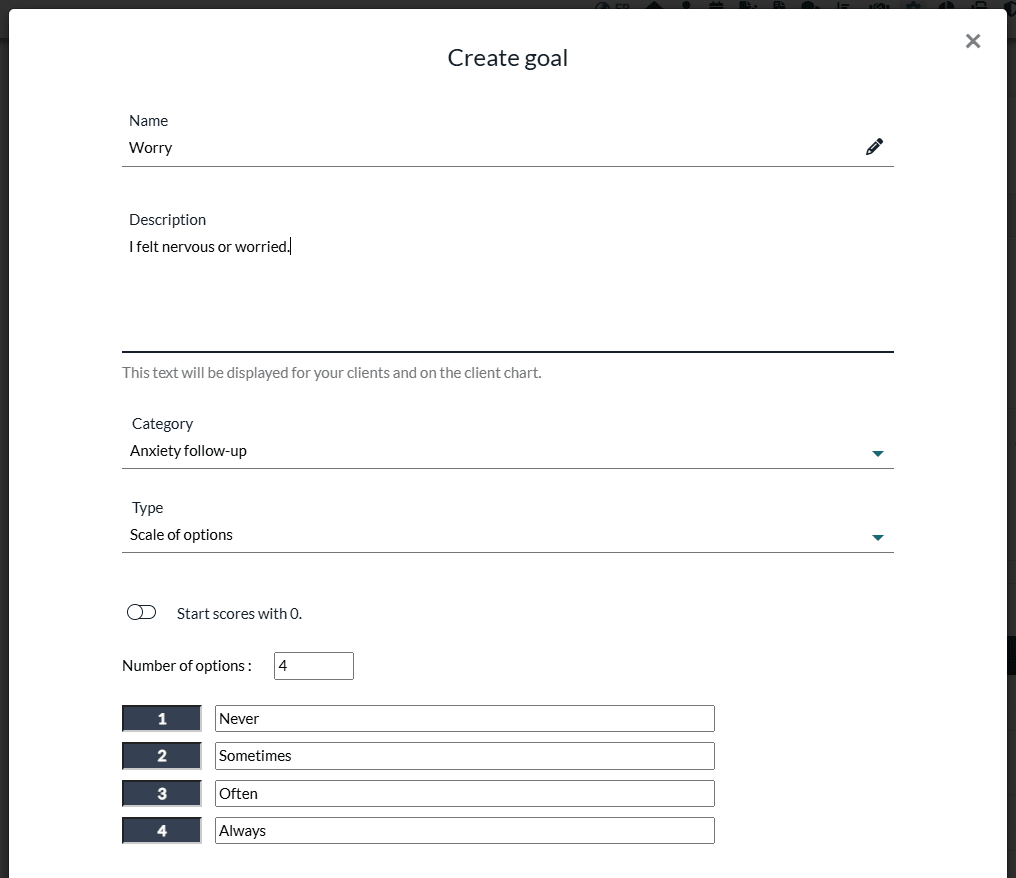Image resolution: width=1016 pixels, height=878 pixels.
Task: Open the Type dropdown arrow
Action: tap(877, 537)
